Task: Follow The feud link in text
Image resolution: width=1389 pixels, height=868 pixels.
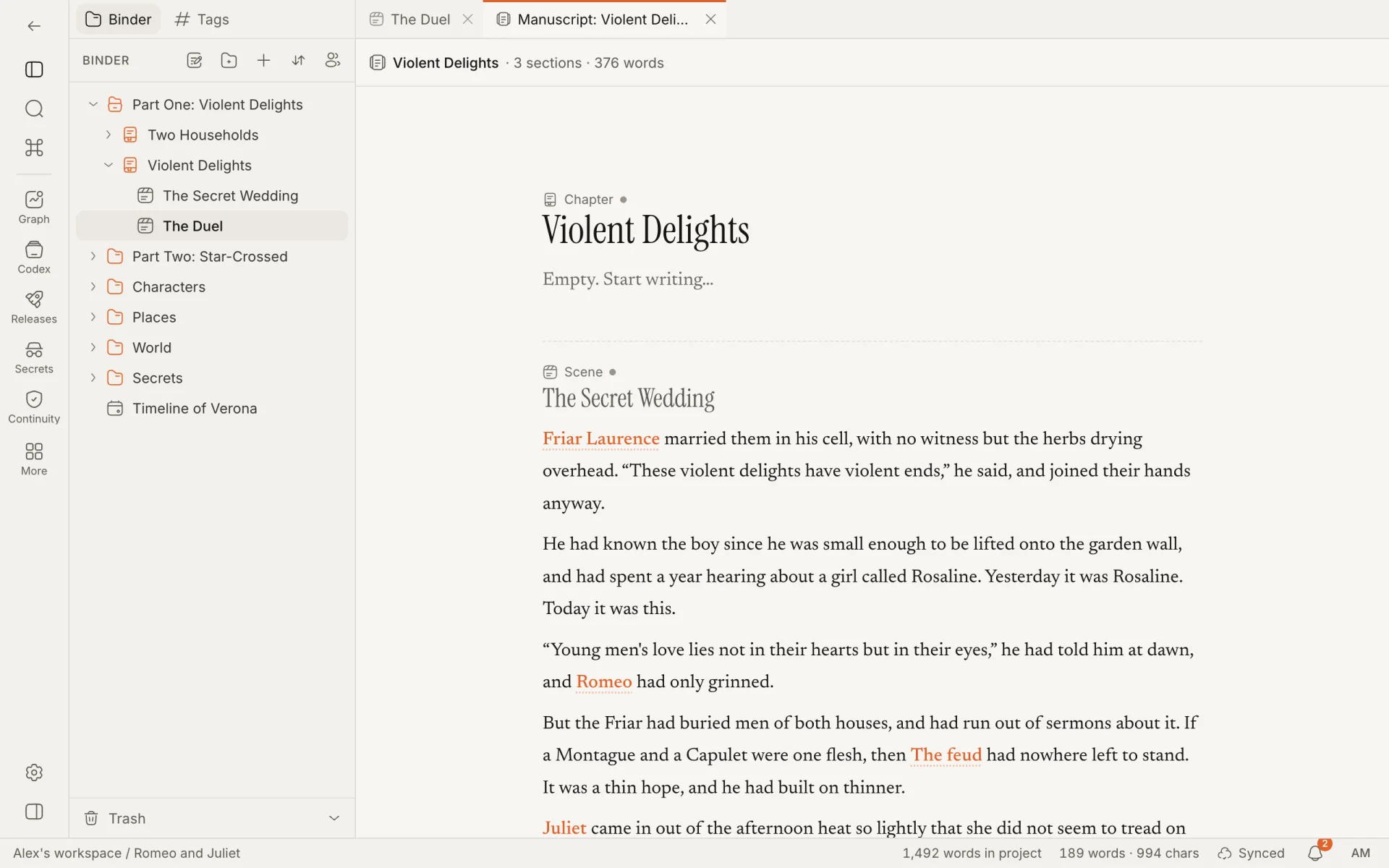Action: (946, 755)
